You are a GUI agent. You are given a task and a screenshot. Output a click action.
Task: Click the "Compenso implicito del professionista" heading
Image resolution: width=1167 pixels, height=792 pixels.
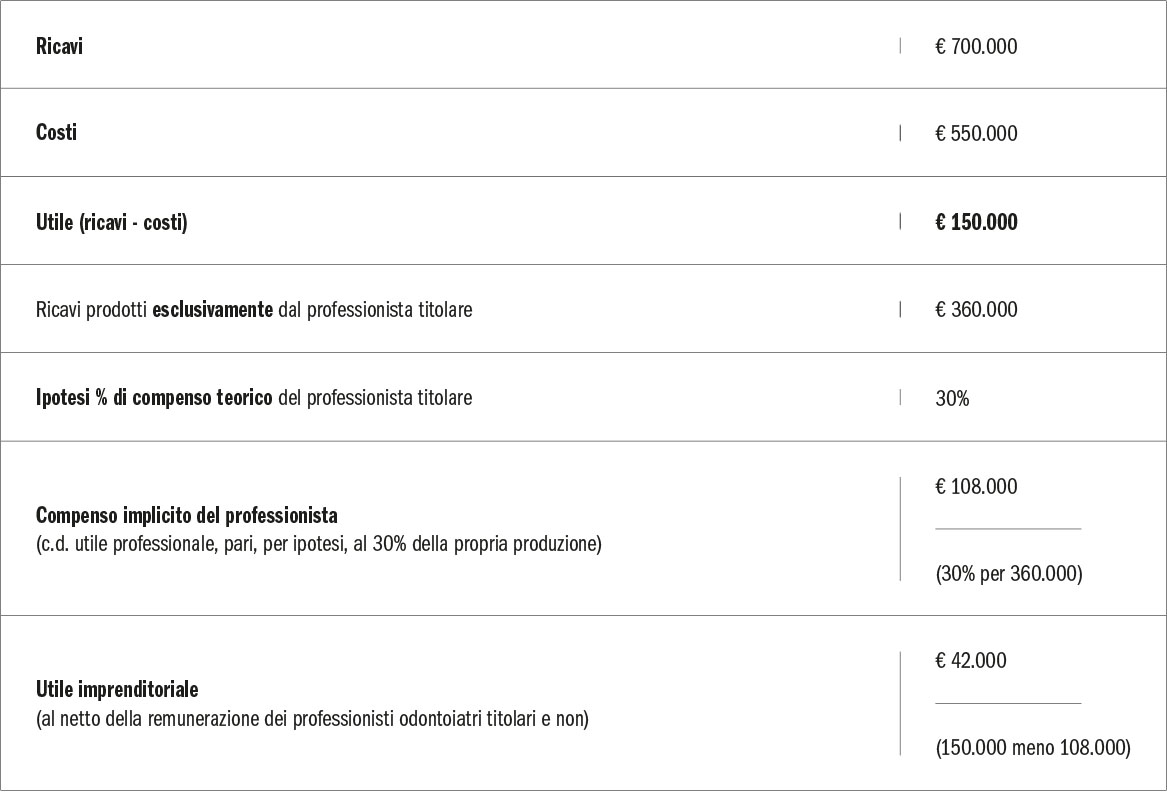tap(186, 516)
